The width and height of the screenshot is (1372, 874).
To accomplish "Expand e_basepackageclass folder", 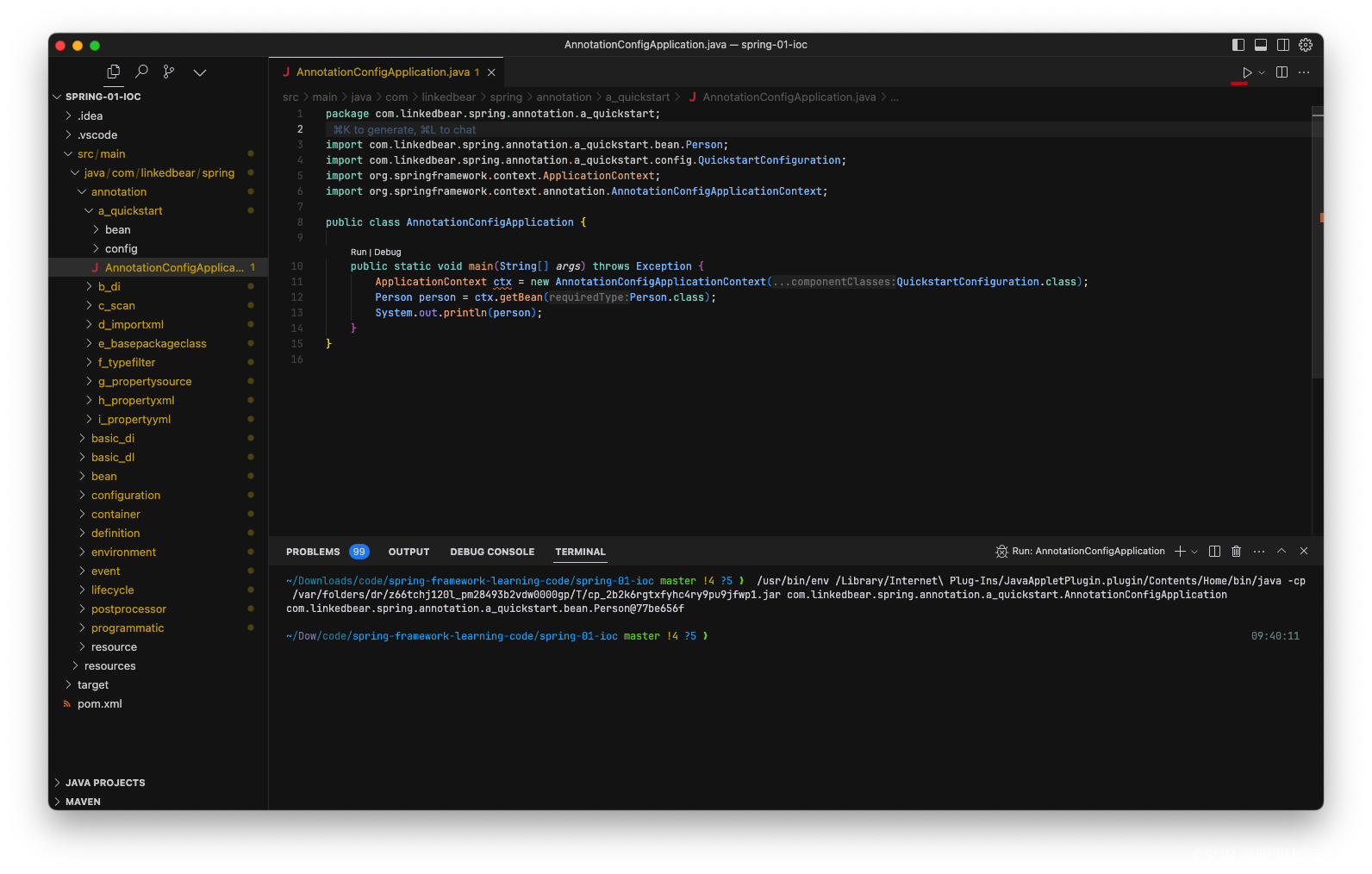I will [x=158, y=343].
